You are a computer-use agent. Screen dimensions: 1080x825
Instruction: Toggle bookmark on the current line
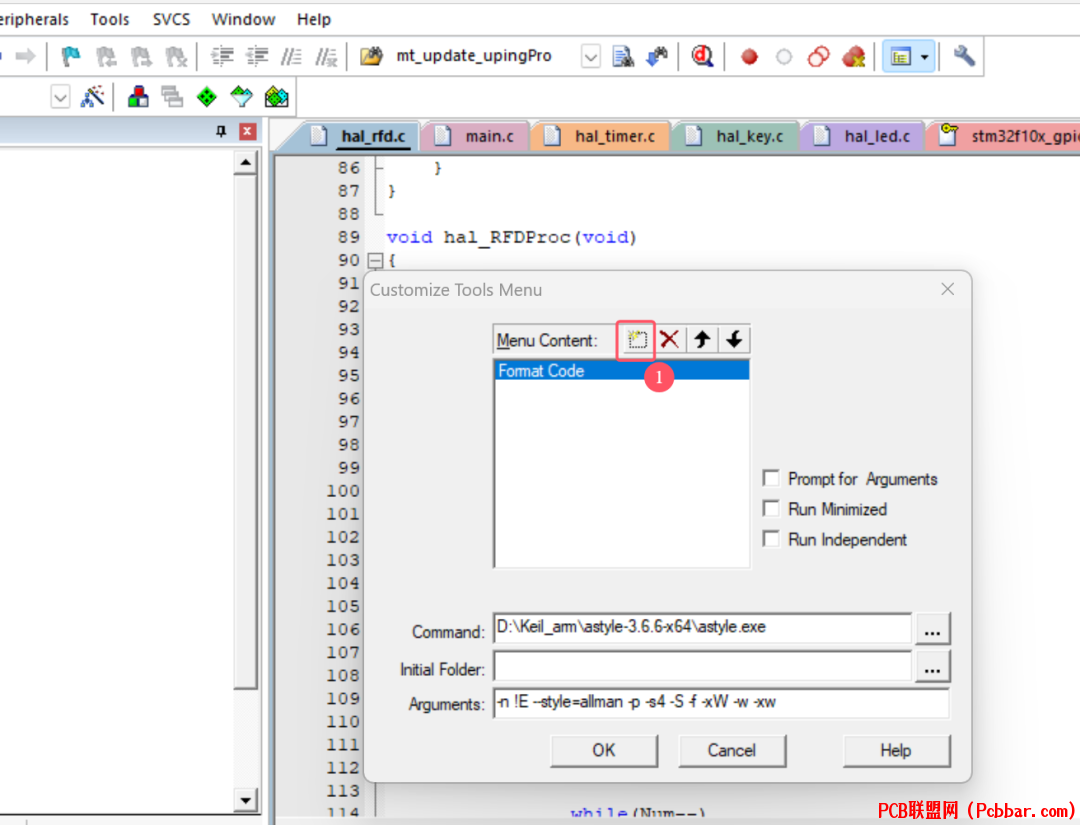70,56
